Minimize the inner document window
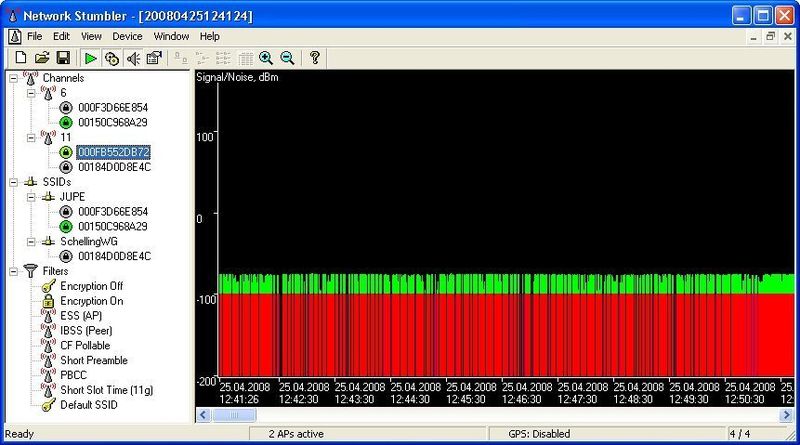800x445 pixels. (x=754, y=36)
